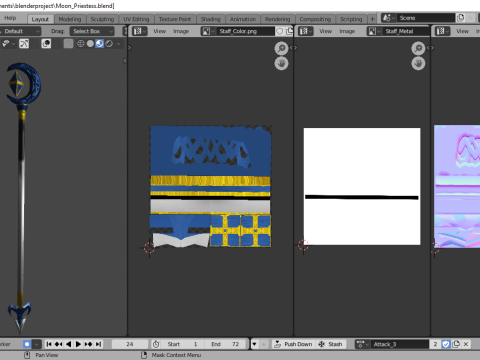Open the Animation workspace tab
The image size is (480, 360).
coord(243,19)
